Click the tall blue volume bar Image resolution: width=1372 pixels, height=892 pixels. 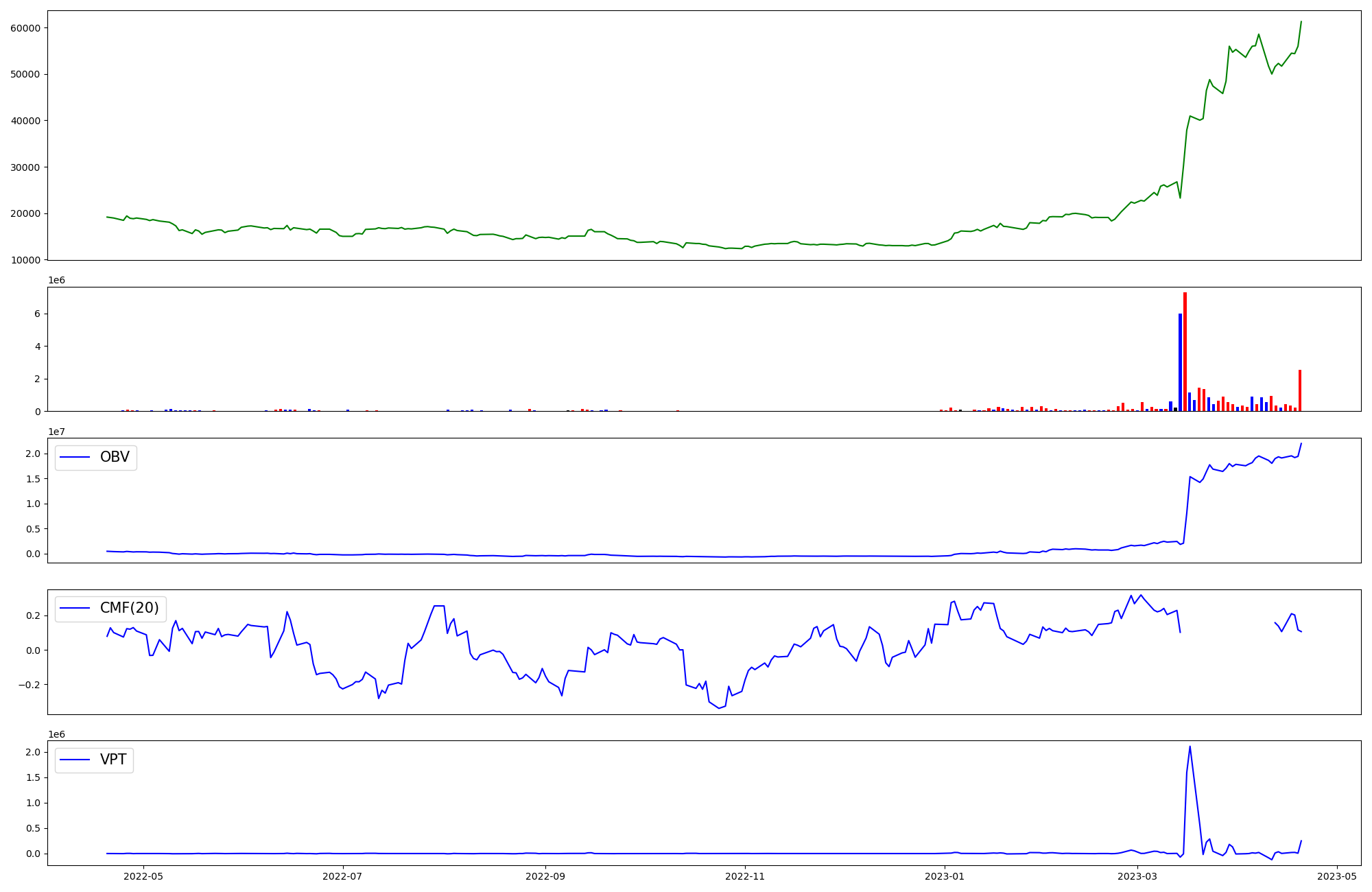pyautogui.click(x=1180, y=362)
